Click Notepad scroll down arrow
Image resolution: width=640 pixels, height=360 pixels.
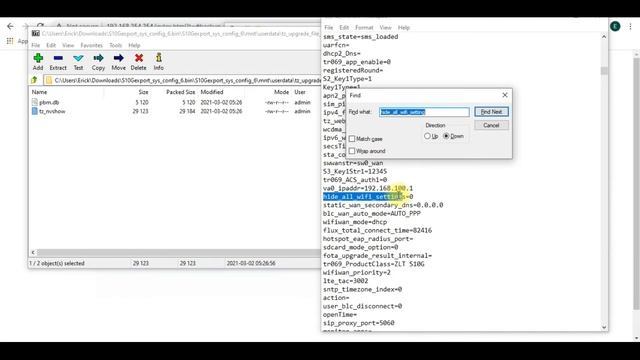(x=604, y=327)
